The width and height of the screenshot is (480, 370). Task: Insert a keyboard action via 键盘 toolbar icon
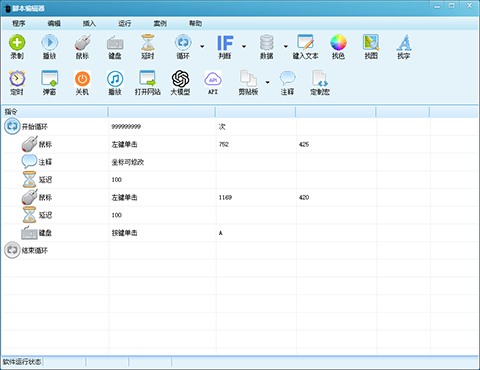click(115, 43)
